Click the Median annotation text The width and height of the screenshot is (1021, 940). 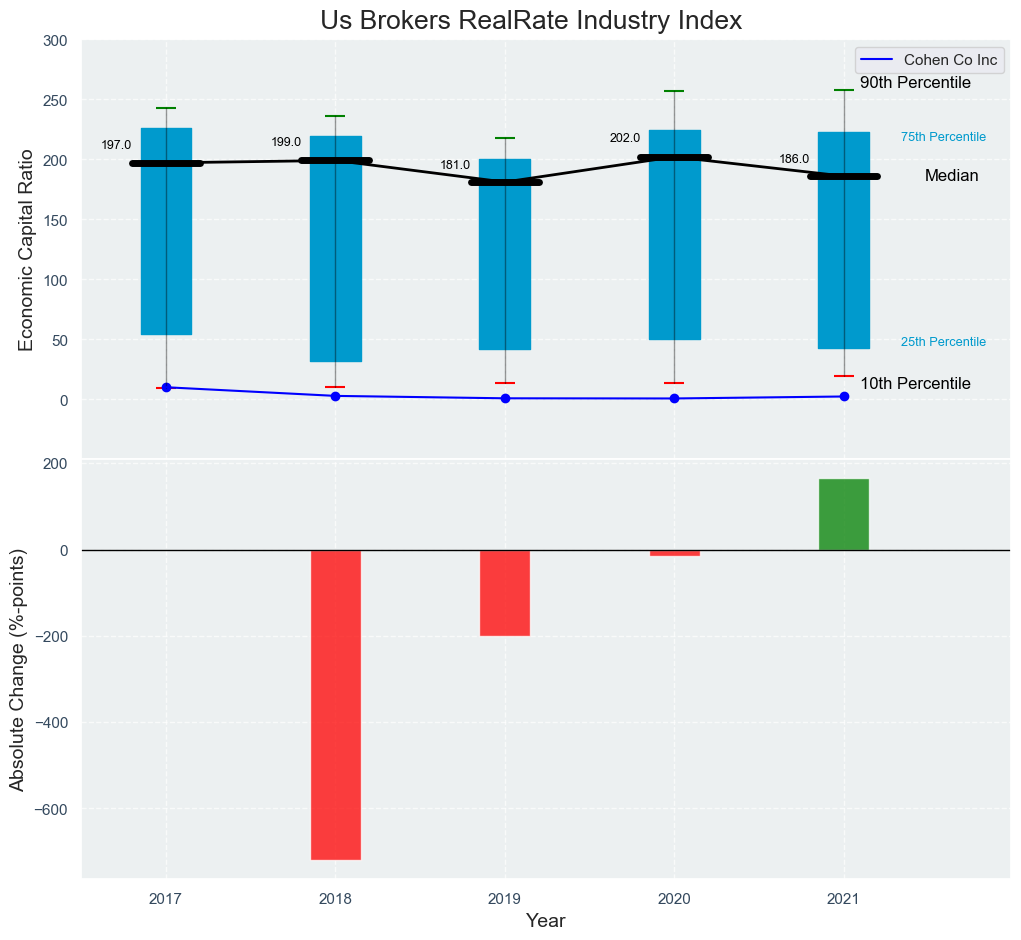point(951,176)
